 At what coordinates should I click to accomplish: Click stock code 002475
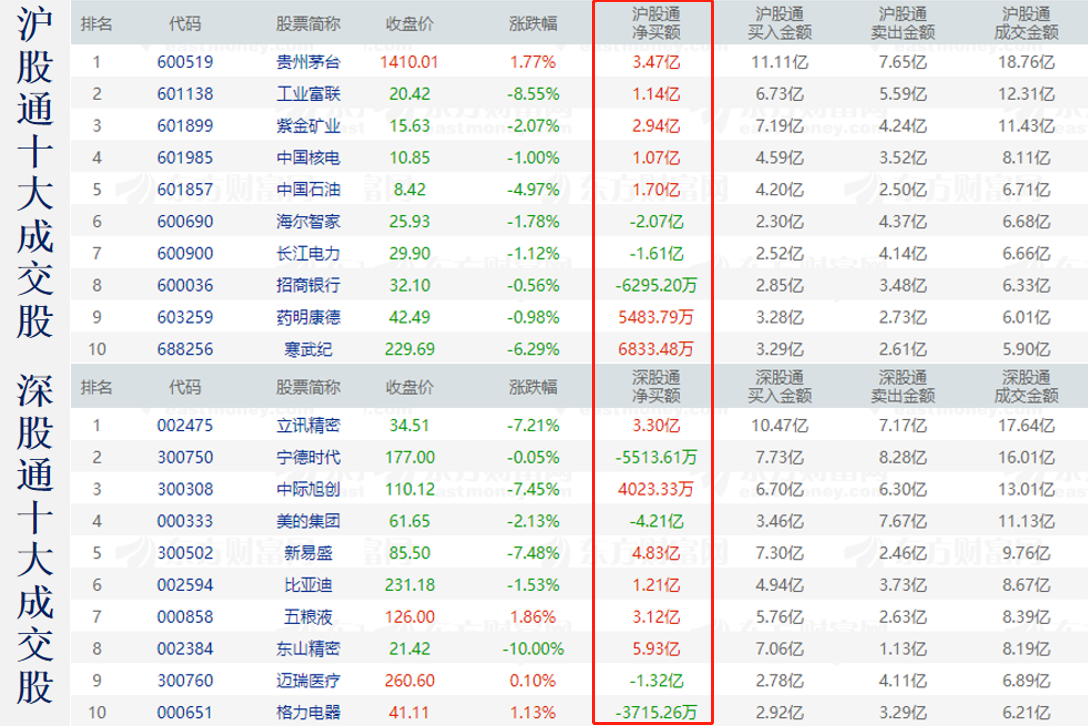185,425
